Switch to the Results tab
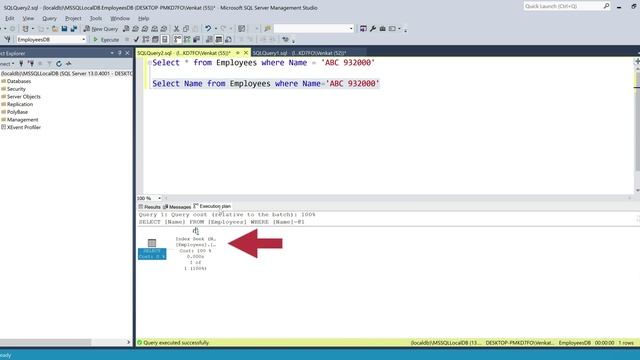Screen dimensions: 640x360 tap(149, 207)
